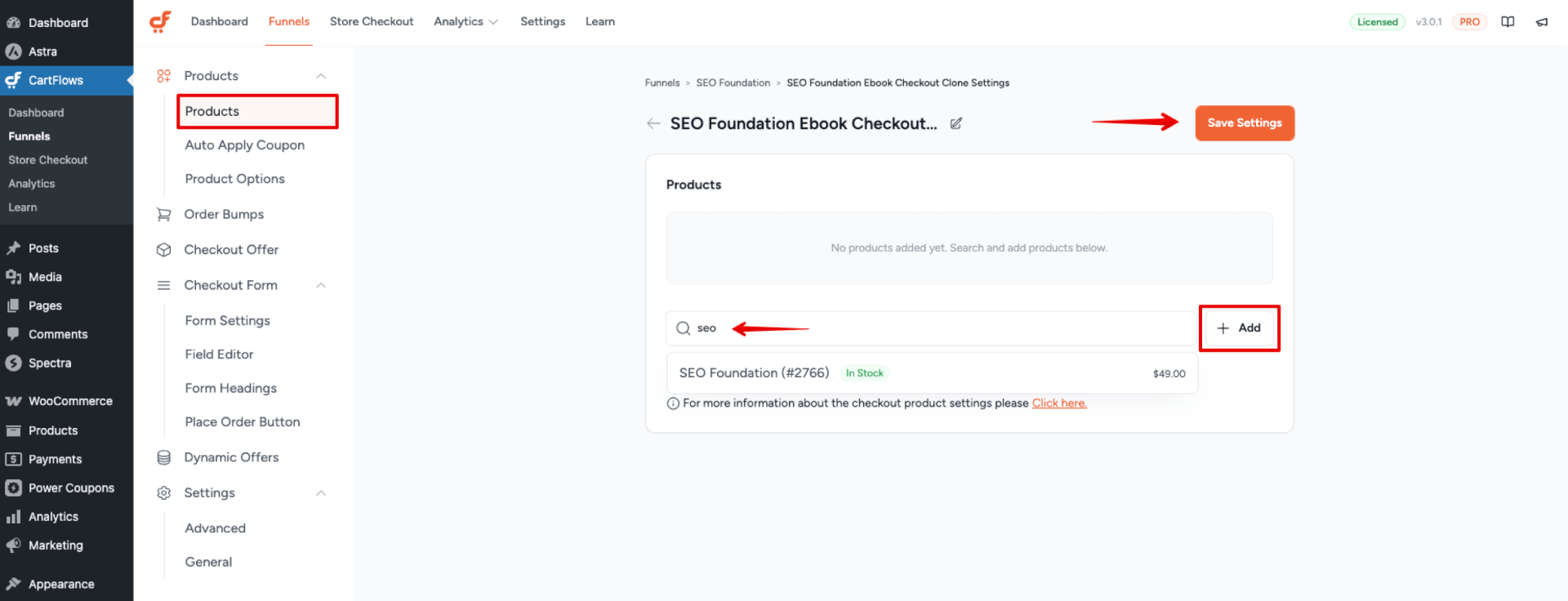
Task: Open Product Options
Action: click(x=235, y=179)
